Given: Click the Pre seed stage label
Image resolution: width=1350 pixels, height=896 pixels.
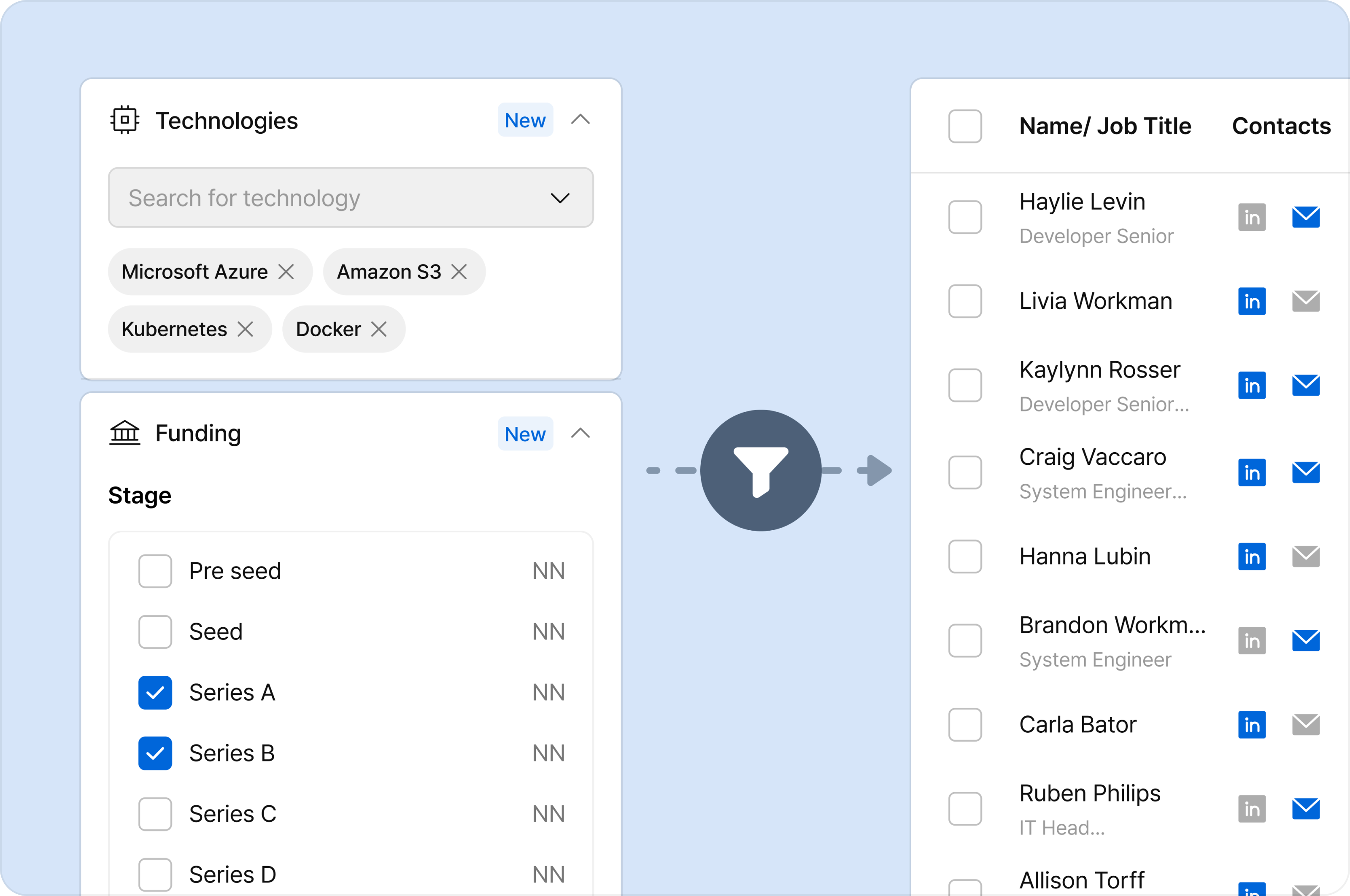Looking at the screenshot, I should click(x=235, y=572).
